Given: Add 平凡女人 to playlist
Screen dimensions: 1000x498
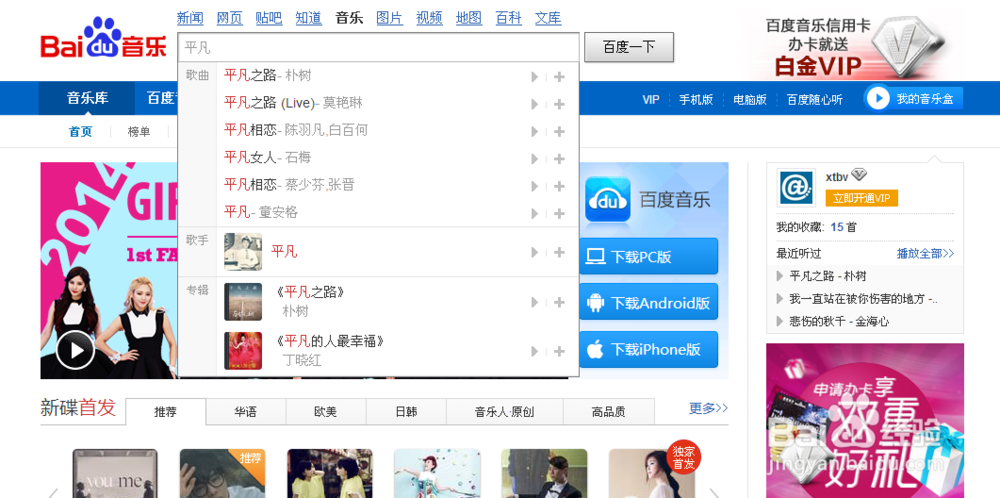Looking at the screenshot, I should pyautogui.click(x=559, y=158).
